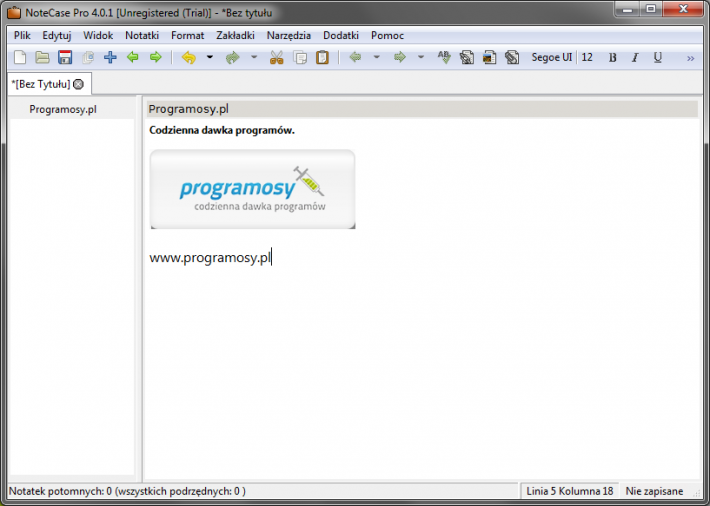Open the Narzędzia menu

click(288, 35)
